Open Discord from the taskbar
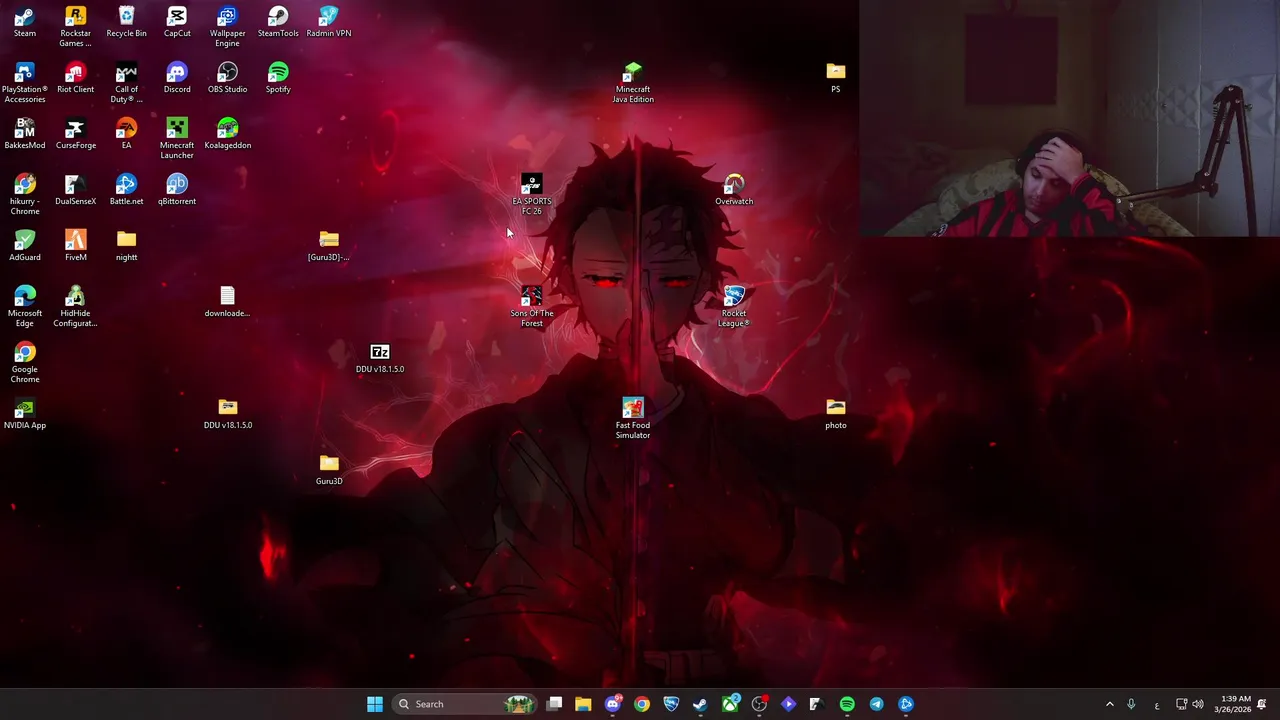This screenshot has width=1280, height=720. coord(613,704)
